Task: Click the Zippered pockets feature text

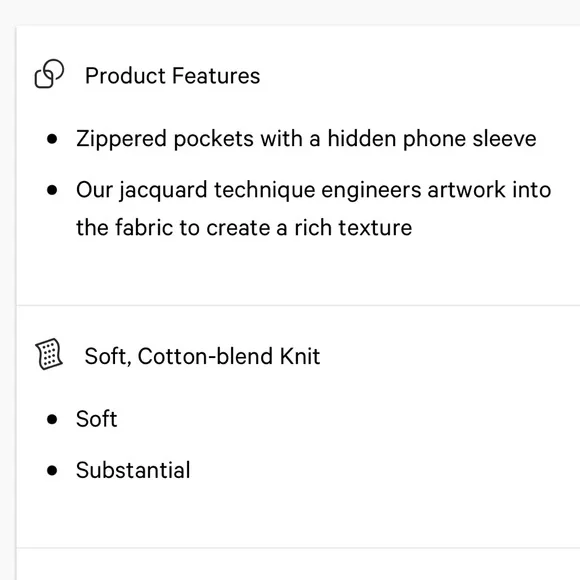Action: pos(306,139)
